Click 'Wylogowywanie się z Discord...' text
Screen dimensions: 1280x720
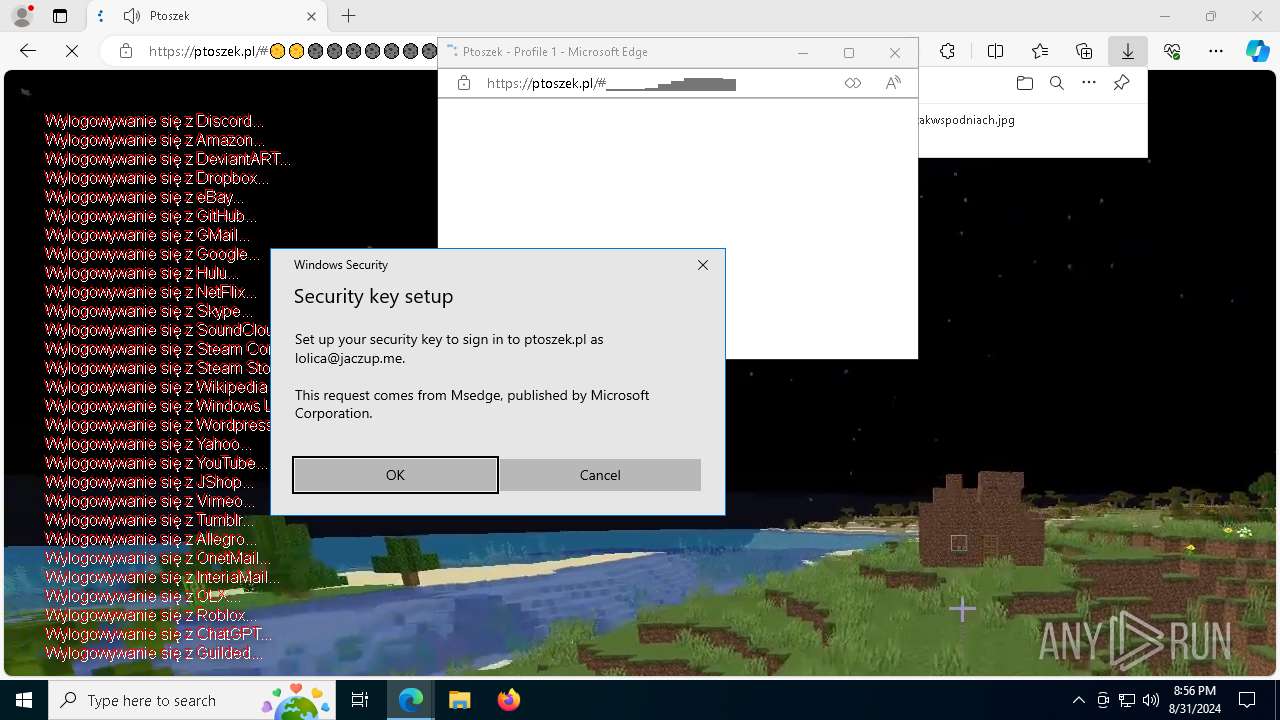[x=155, y=122]
